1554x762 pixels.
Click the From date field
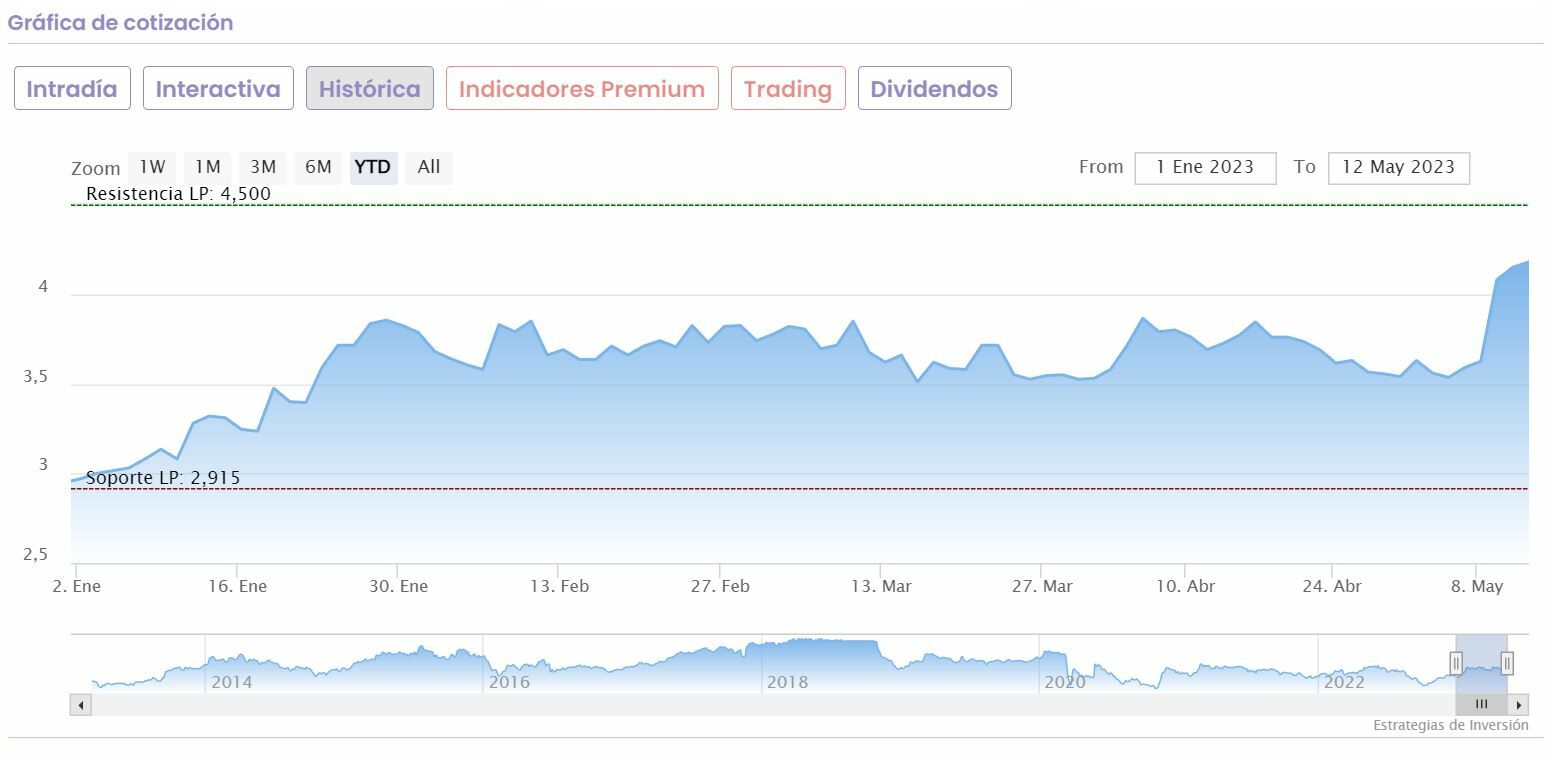[1205, 167]
